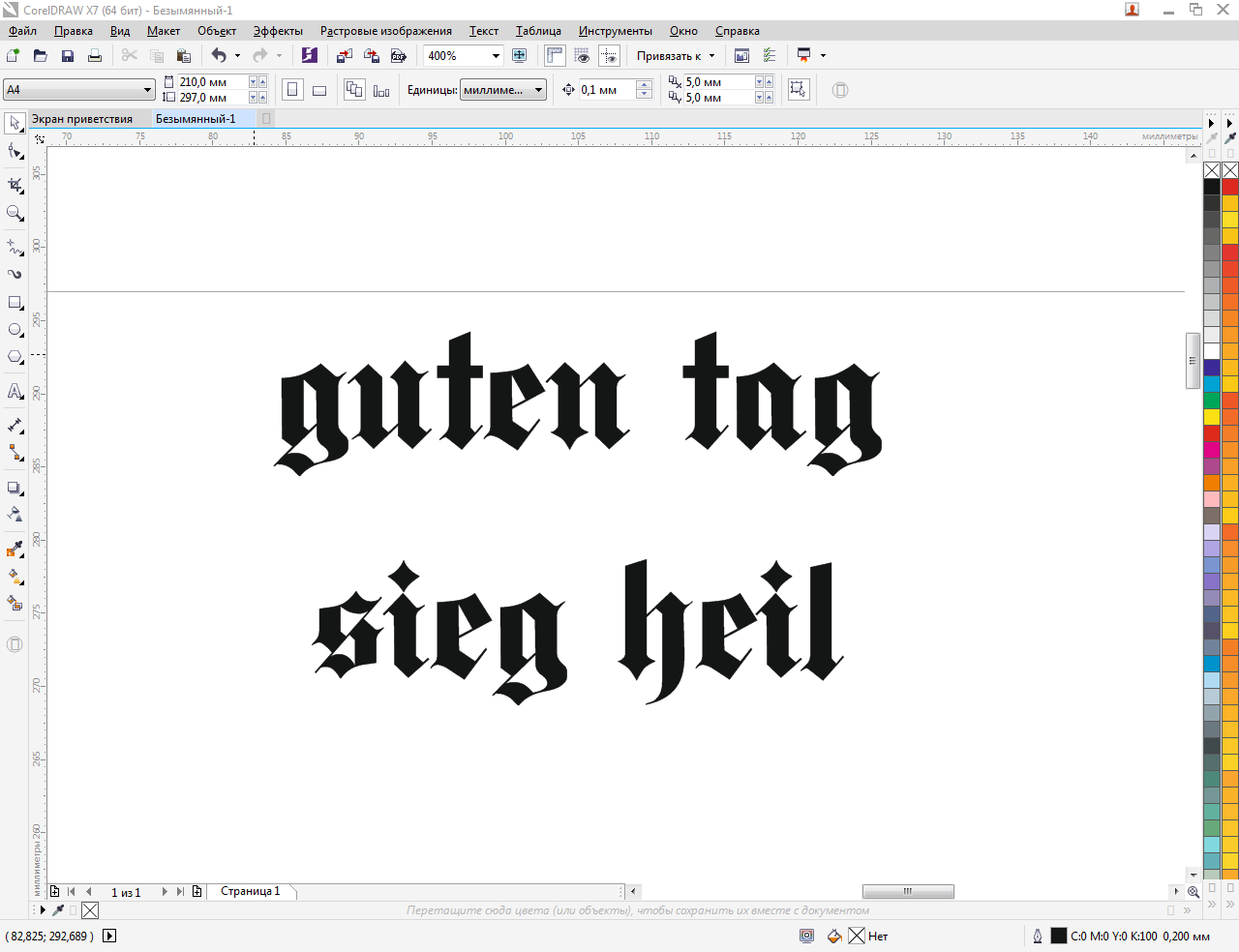Select the Interactive Fill tool
Screen dimensions: 1239x952
tap(15, 576)
